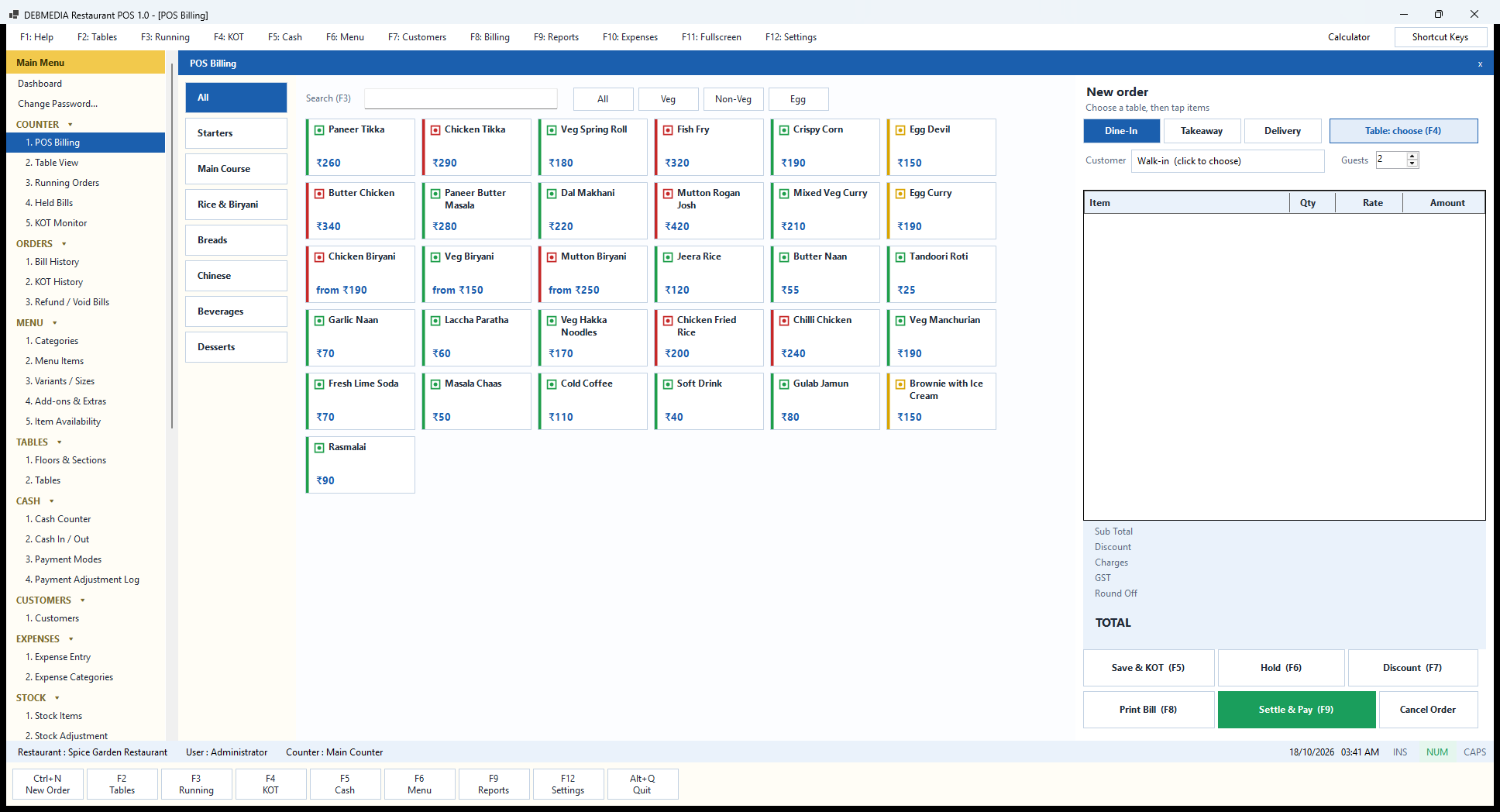
Task: Increase Guests count with up arrow
Action: 1412,156
